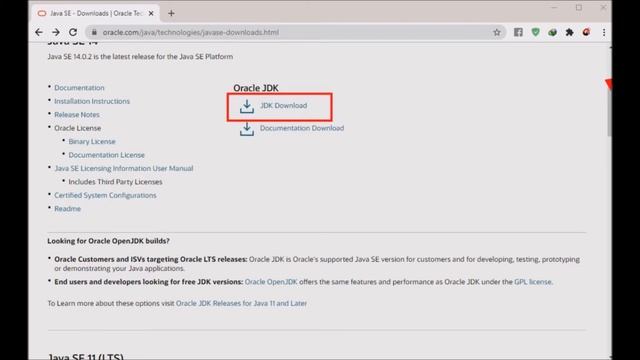This screenshot has height=360, width=640.
Task: Open Installation Instructions
Action: [92, 101]
